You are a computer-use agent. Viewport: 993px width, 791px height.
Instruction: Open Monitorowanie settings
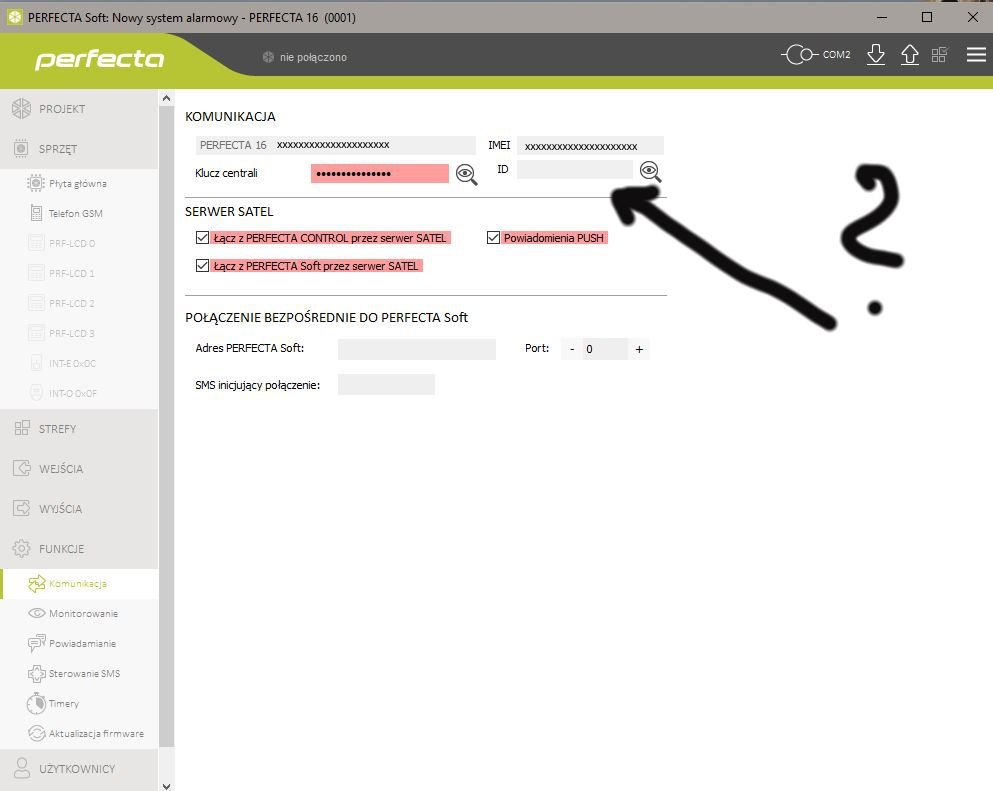[x=79, y=613]
